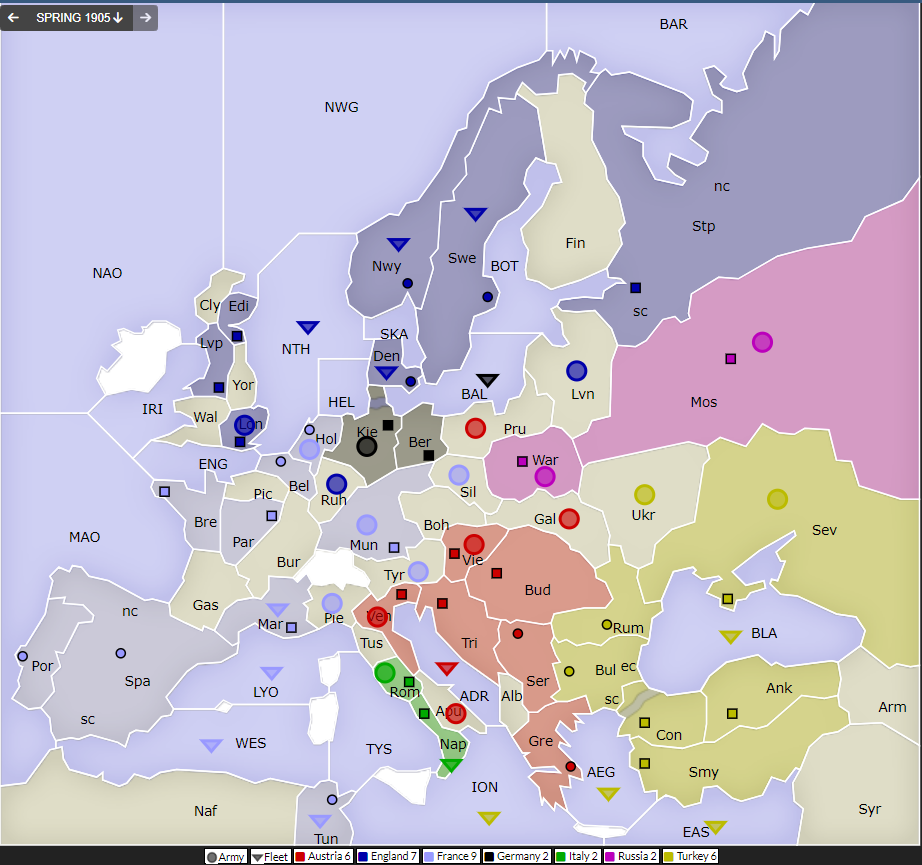The height and width of the screenshot is (865, 922).
Task: Select the French army in Mun
Action: pos(367,525)
